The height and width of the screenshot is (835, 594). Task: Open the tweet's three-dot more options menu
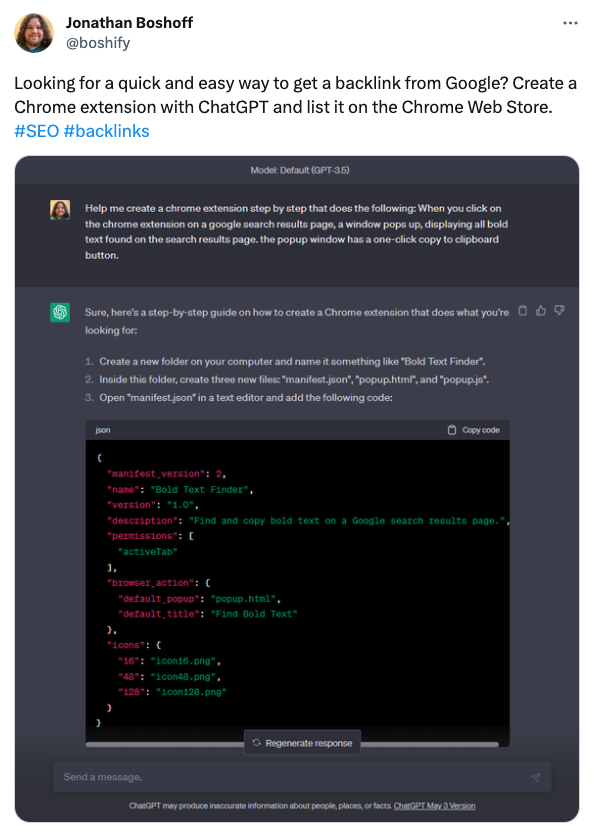click(x=570, y=23)
